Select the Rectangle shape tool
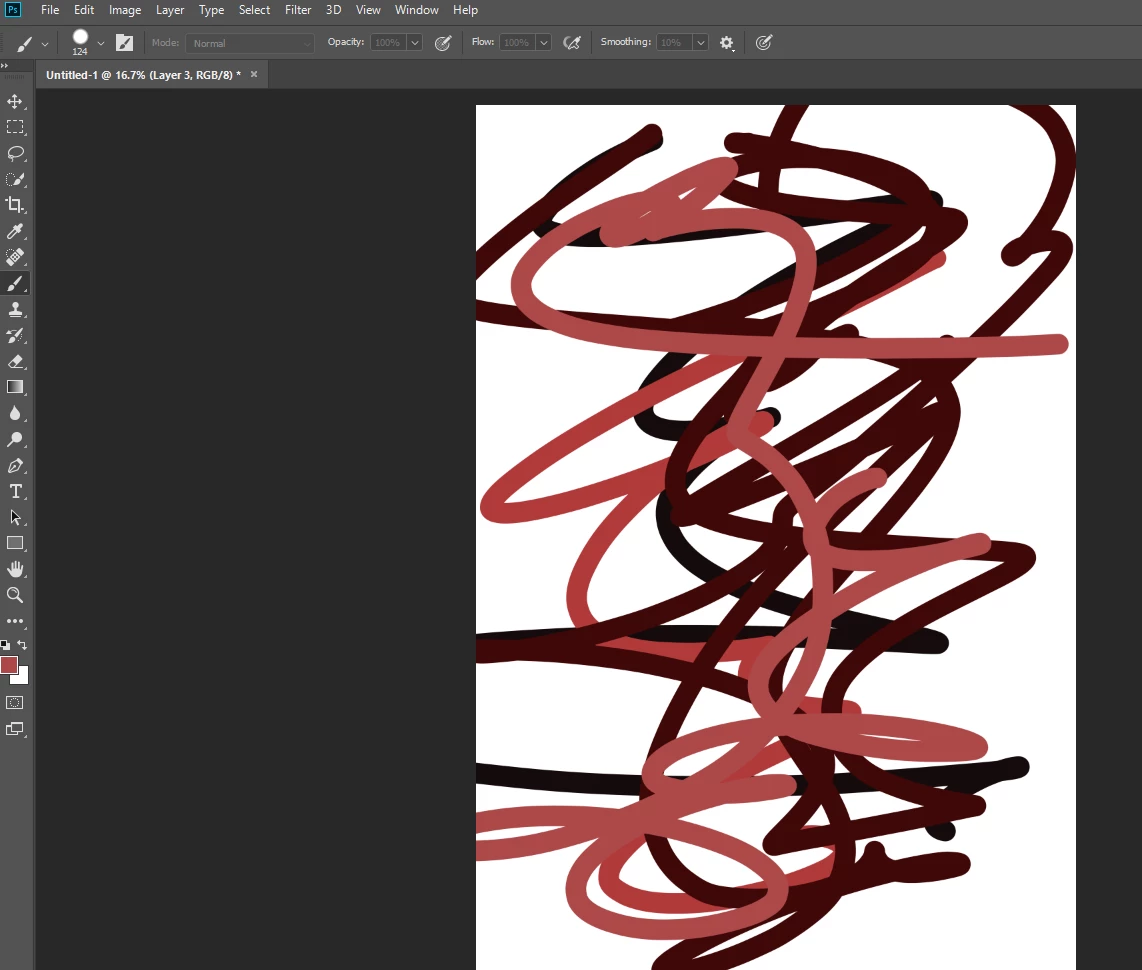This screenshot has width=1142, height=970. coord(15,543)
